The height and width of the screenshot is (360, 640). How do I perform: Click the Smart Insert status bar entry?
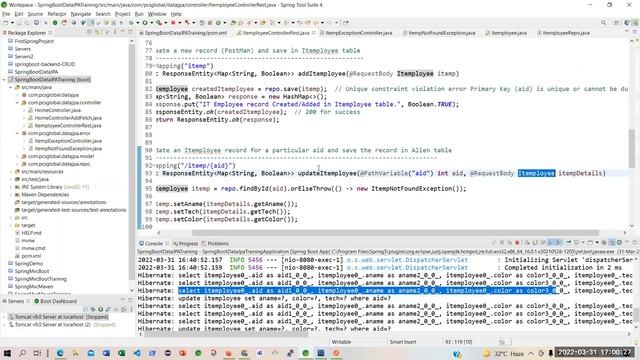pyautogui.click(x=403, y=342)
